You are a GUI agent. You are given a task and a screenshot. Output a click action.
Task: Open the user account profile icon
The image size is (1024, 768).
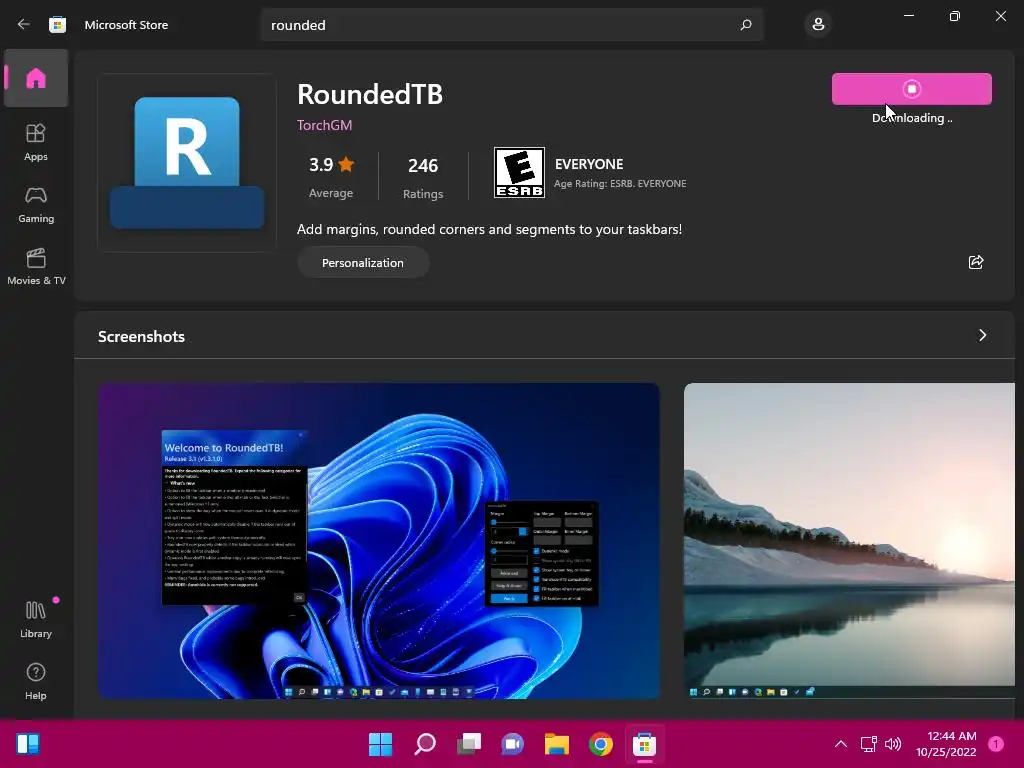click(818, 25)
